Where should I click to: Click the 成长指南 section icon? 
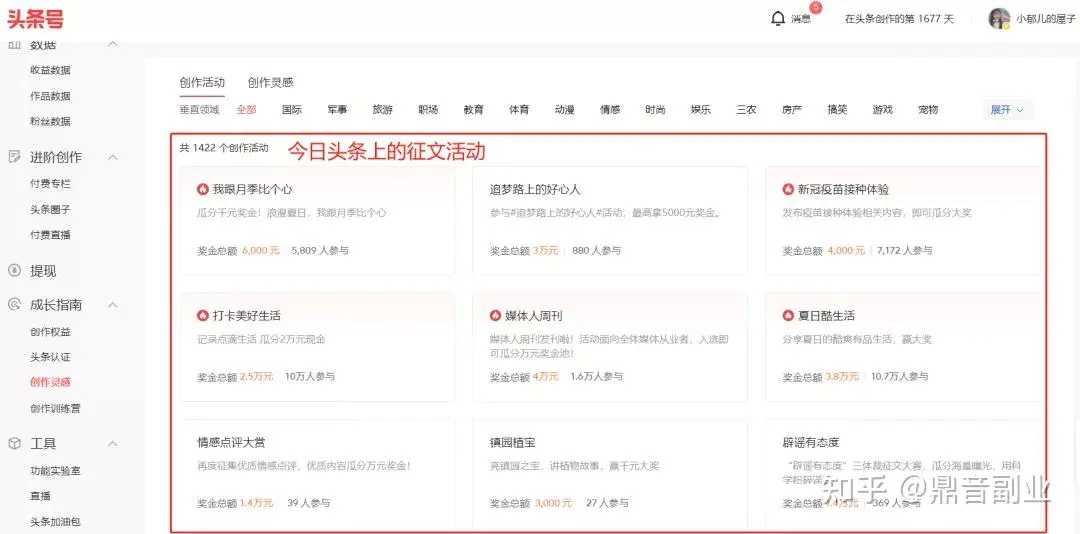pyautogui.click(x=14, y=305)
